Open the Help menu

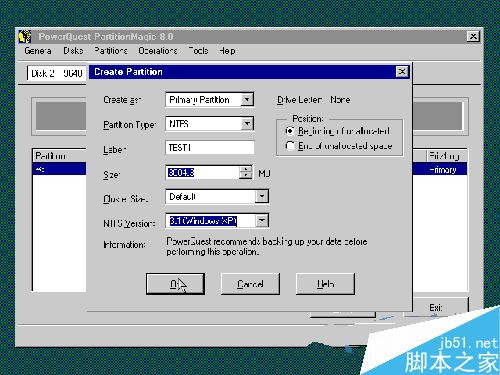pos(227,51)
